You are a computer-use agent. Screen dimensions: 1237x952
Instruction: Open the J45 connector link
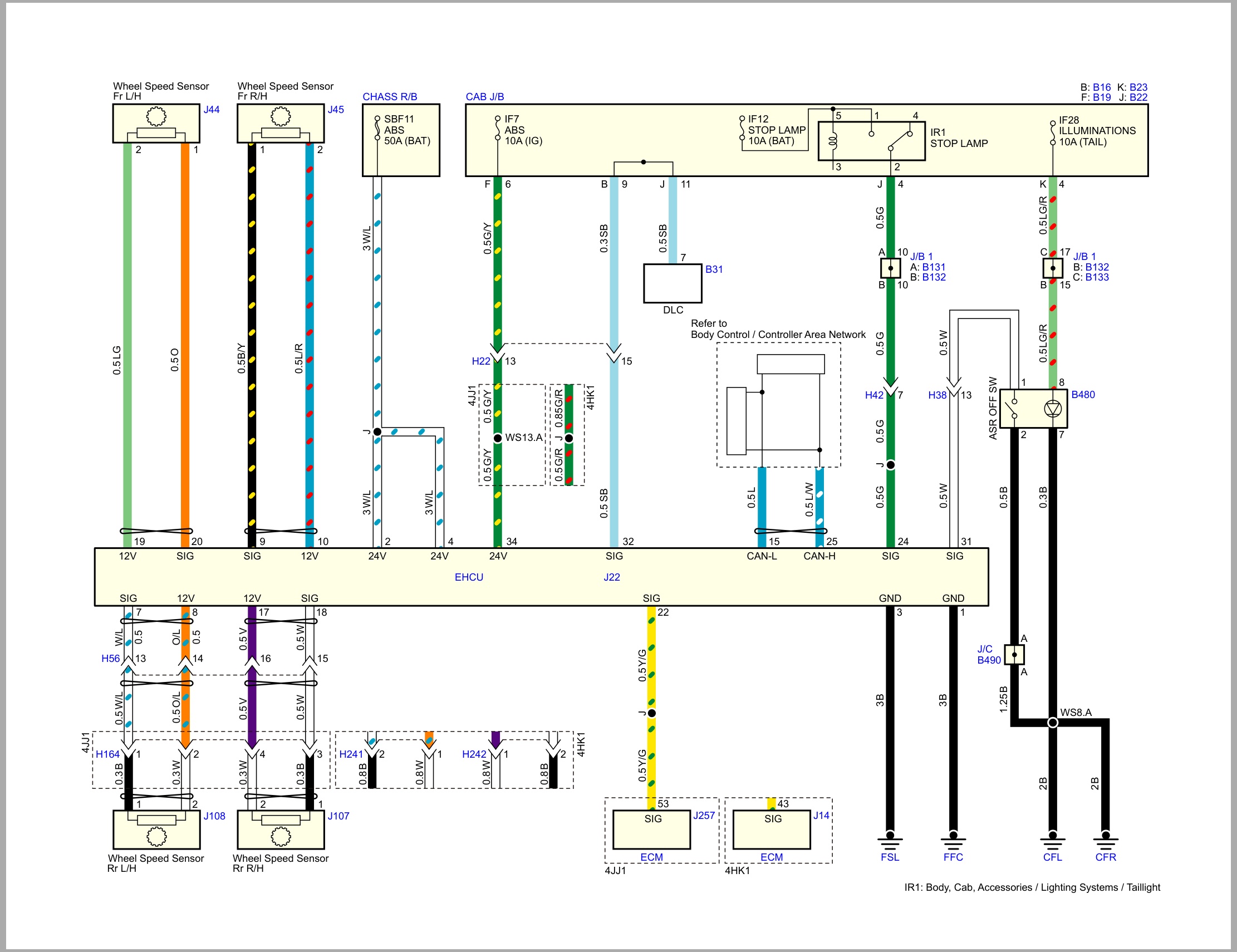point(336,110)
